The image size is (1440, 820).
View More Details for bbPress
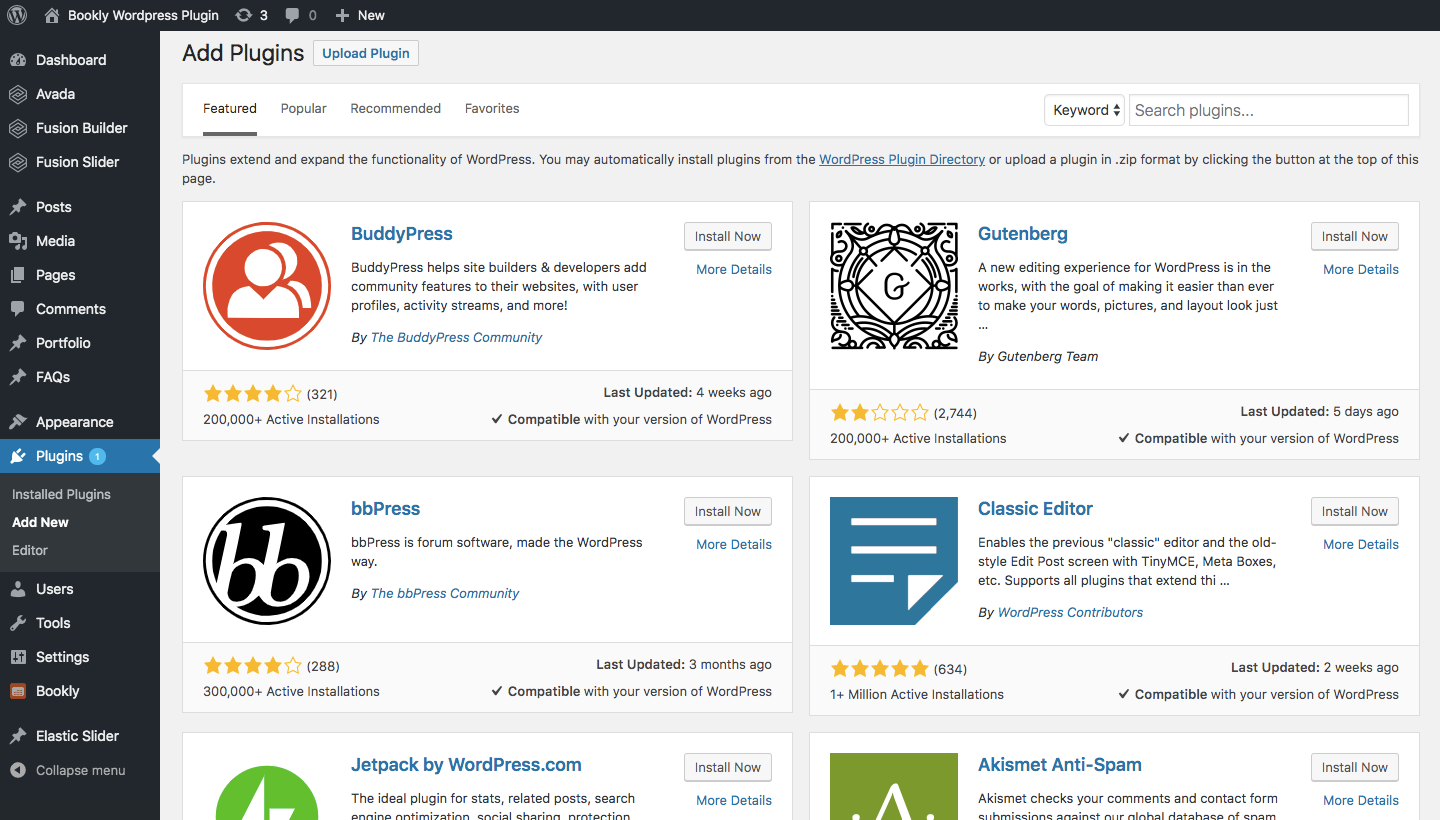point(734,544)
